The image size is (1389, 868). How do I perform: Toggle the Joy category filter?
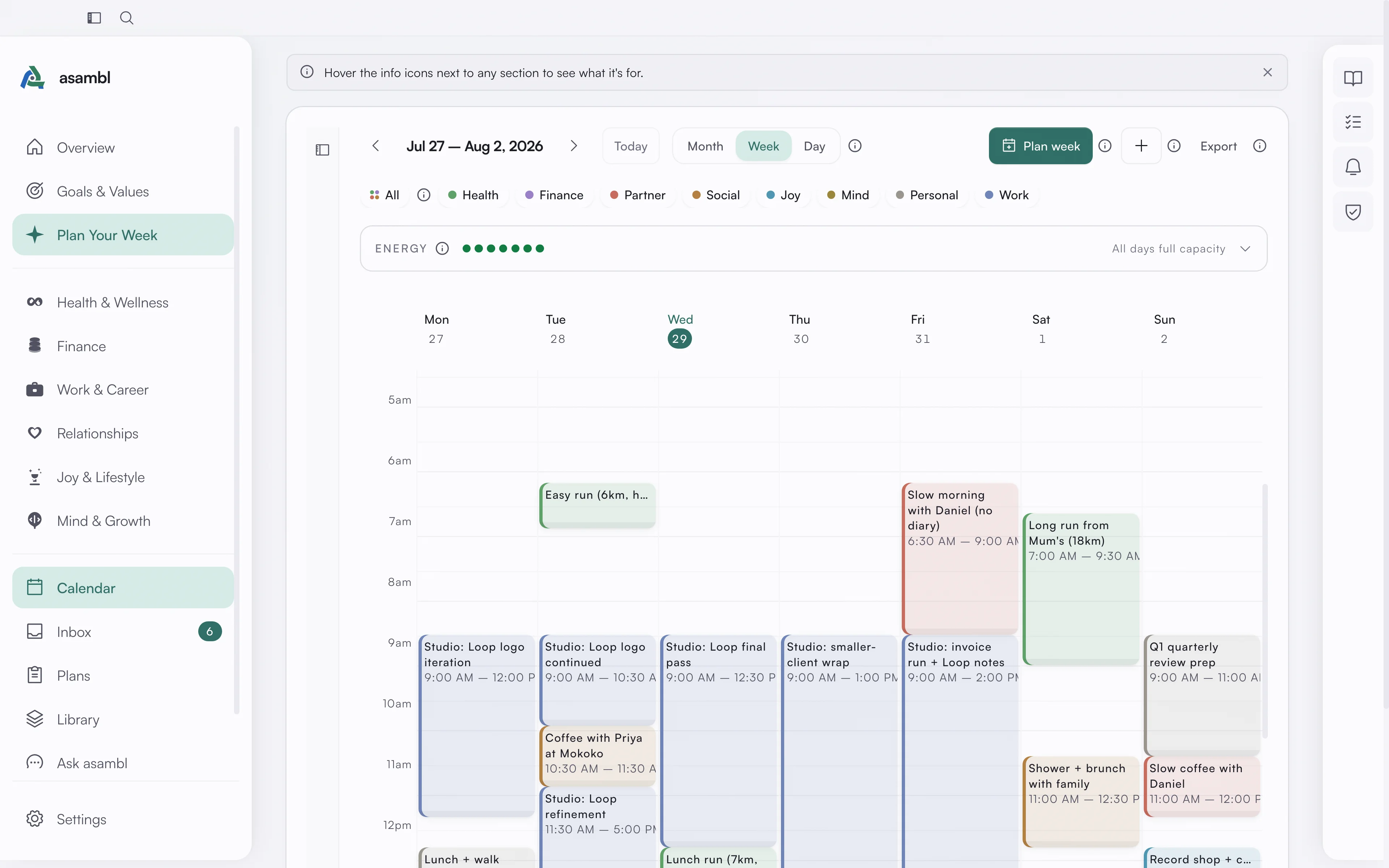pos(783,195)
